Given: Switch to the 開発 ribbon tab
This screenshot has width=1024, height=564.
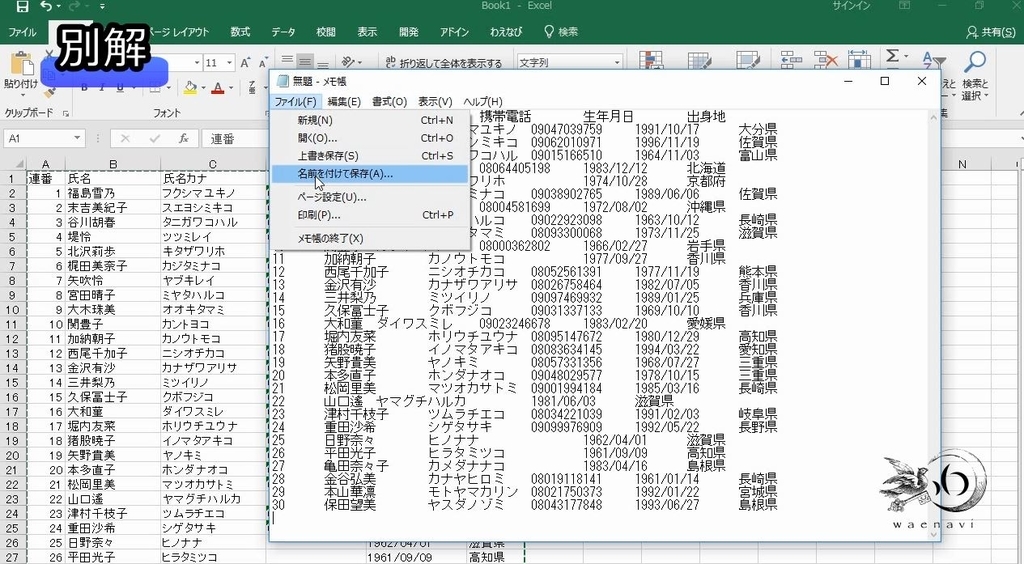Looking at the screenshot, I should (408, 31).
